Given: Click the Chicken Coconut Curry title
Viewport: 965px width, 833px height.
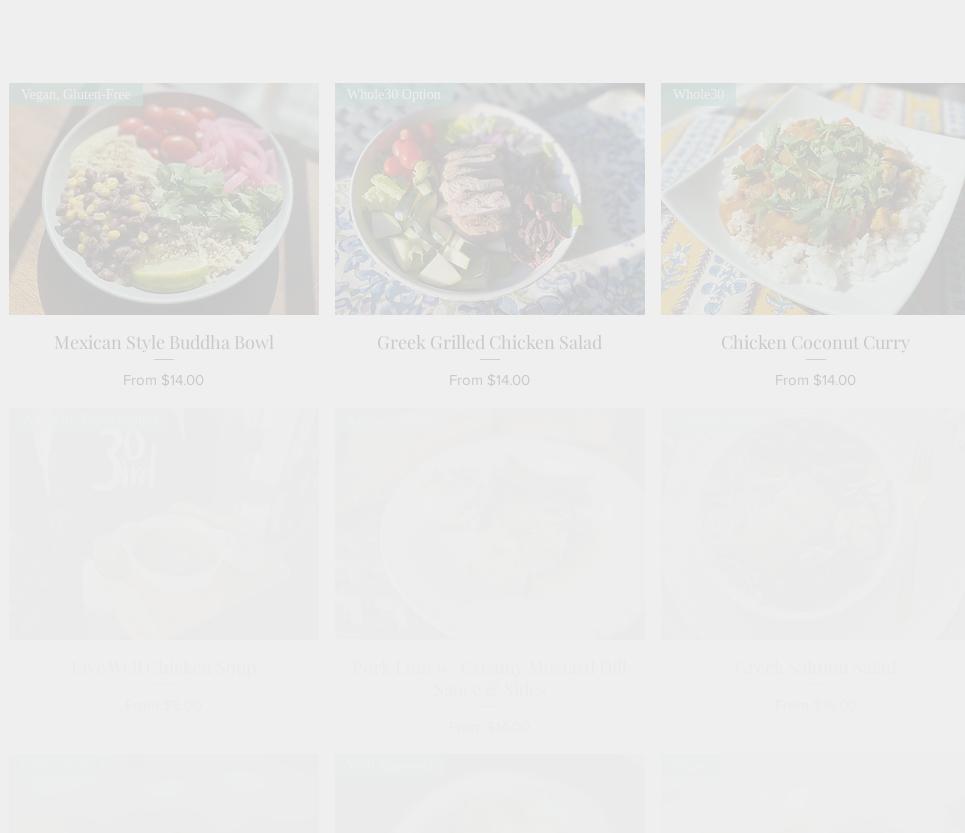Looking at the screenshot, I should click(815, 342).
